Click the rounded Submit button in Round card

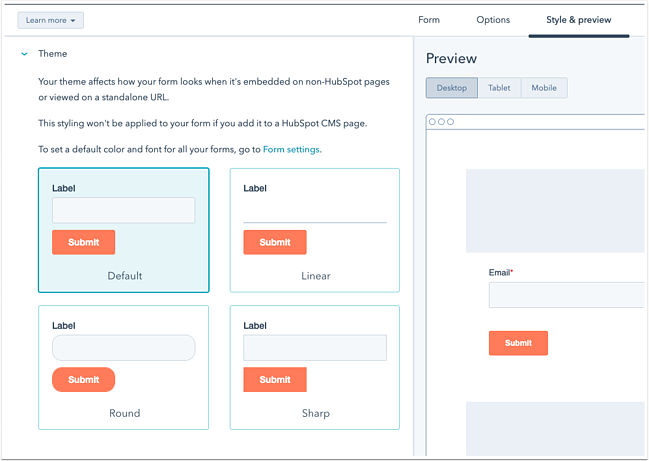[84, 379]
